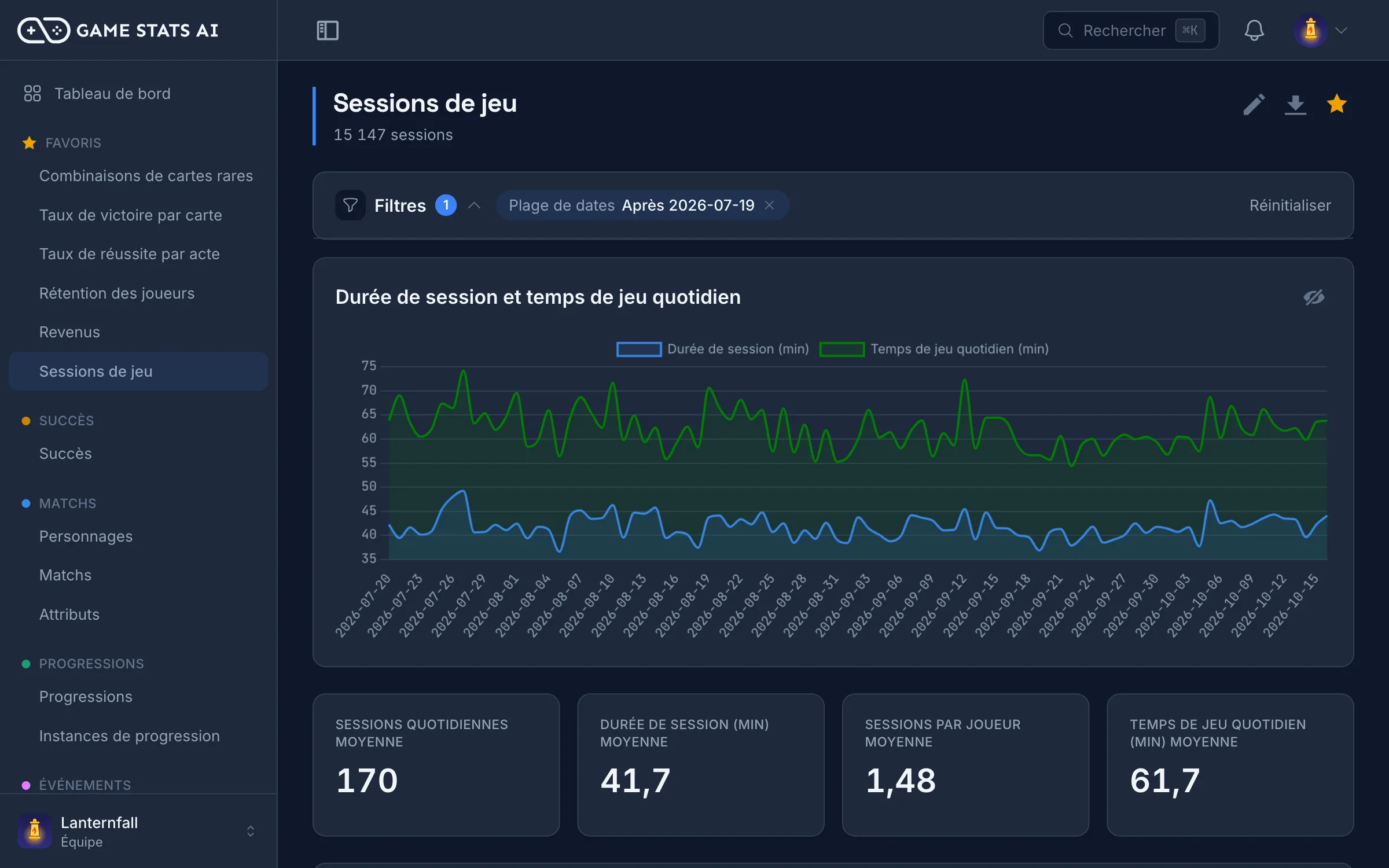Toggle Temps de jeu quotidien legend series
Viewport: 1389px width, 868px height.
pyautogui.click(x=934, y=349)
